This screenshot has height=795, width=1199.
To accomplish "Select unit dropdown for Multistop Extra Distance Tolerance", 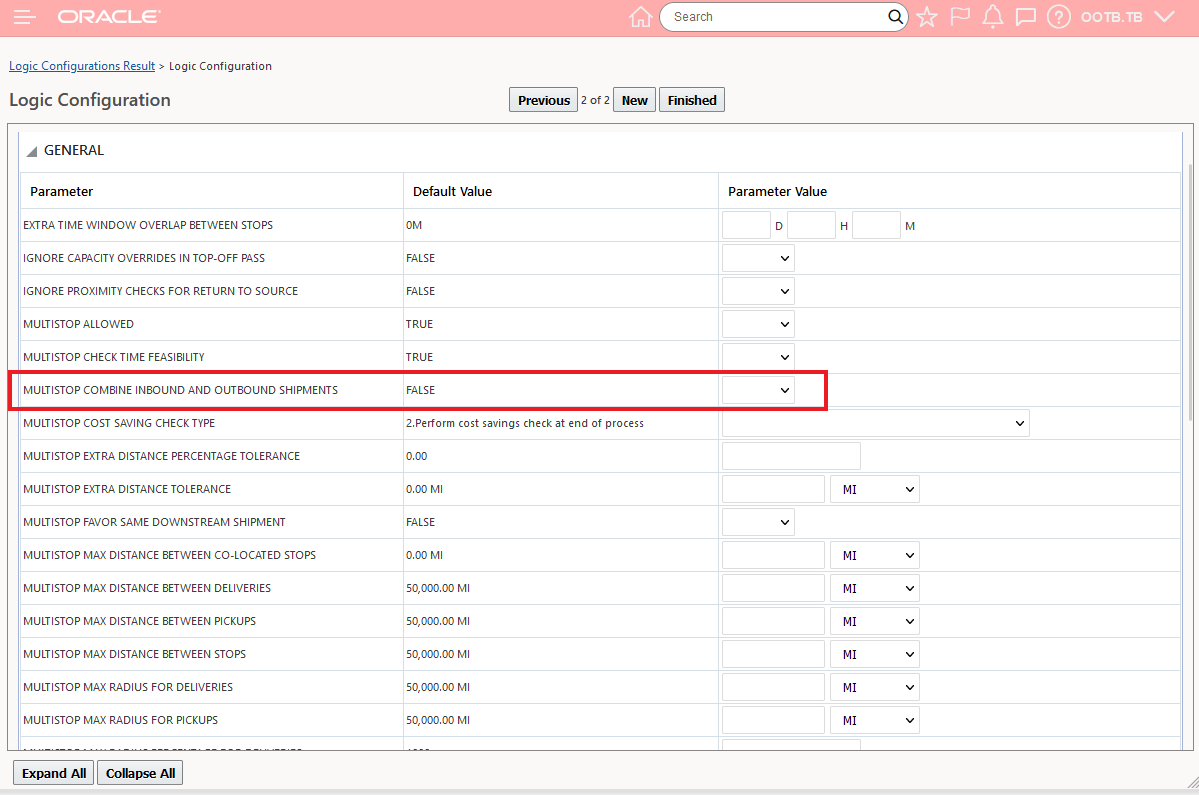I will click(875, 489).
